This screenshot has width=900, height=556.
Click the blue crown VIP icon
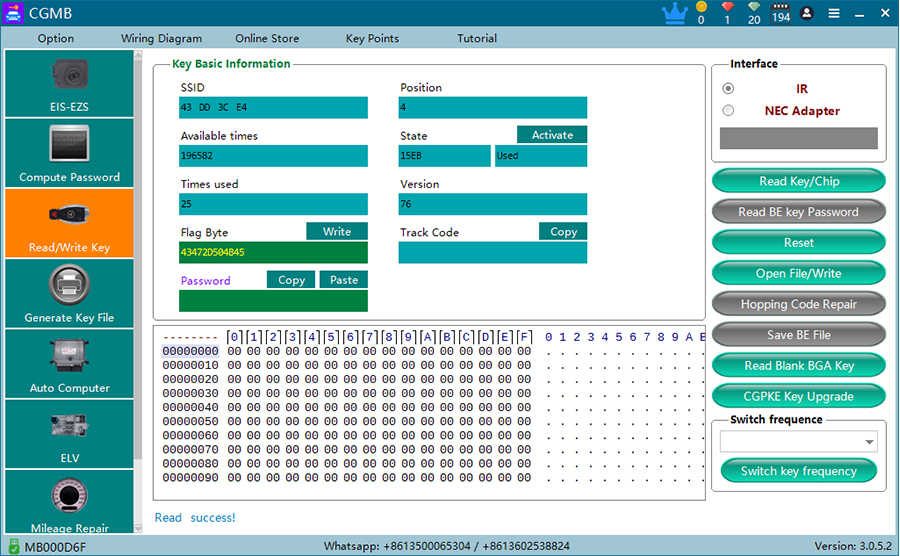coord(675,13)
